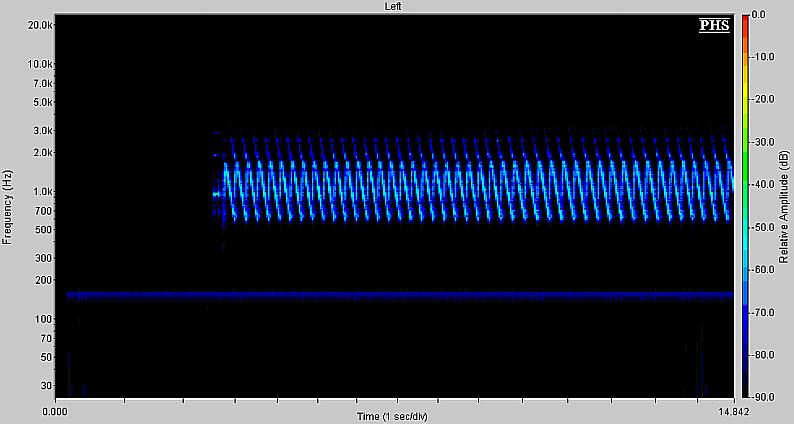Click the red top of the amplitude color scale
Screen dimensions: 794x424
tap(745, 20)
